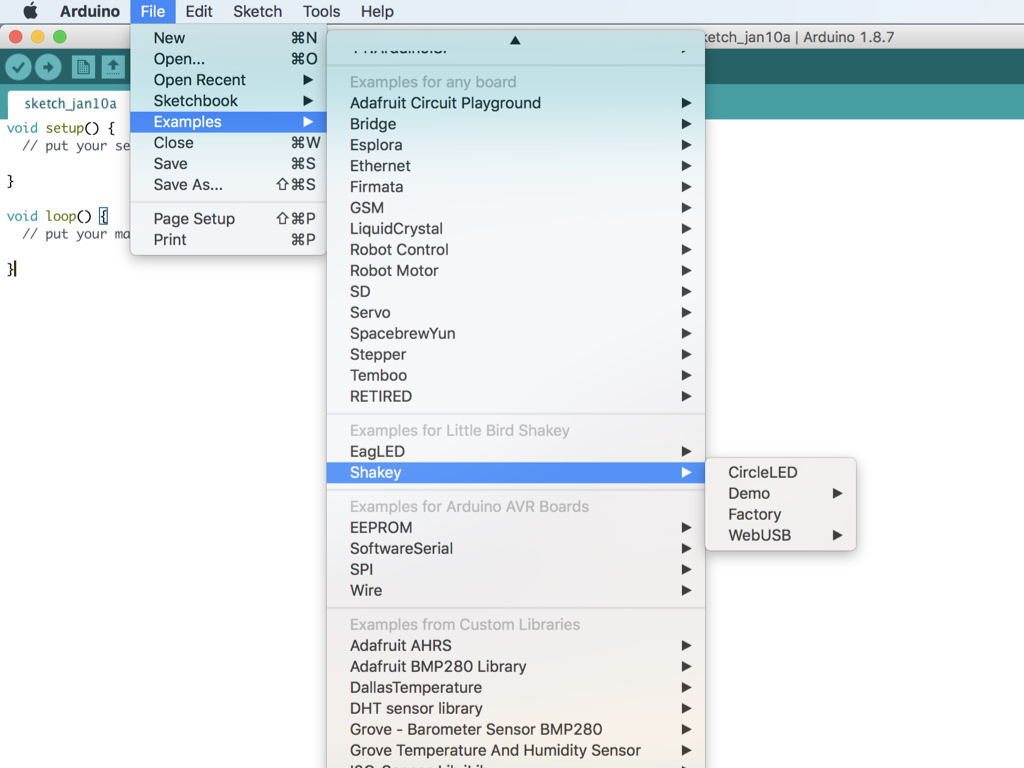The width and height of the screenshot is (1024, 768).
Task: Select the highlighted Examples item
Action: click(228, 121)
